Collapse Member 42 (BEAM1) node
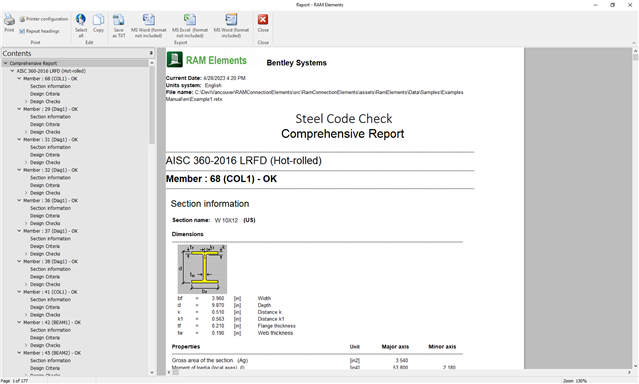 19,322
